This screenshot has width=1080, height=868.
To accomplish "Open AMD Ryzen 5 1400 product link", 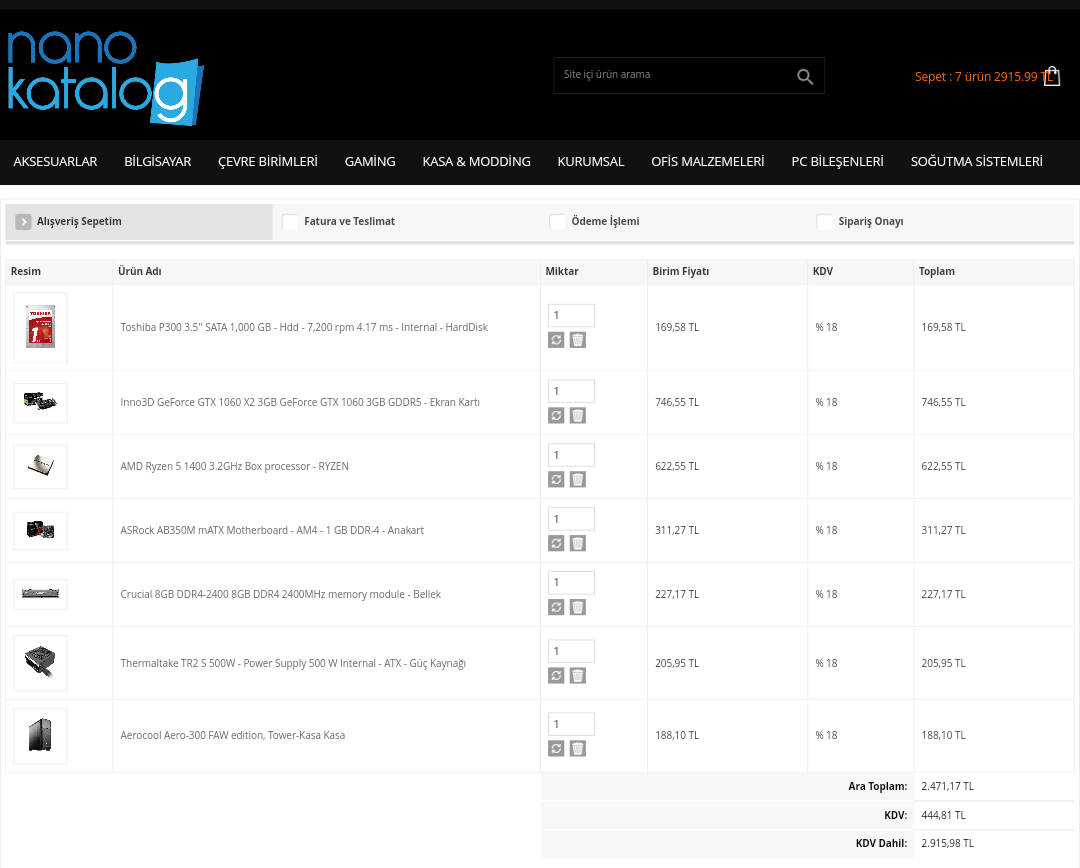I will click(x=234, y=466).
